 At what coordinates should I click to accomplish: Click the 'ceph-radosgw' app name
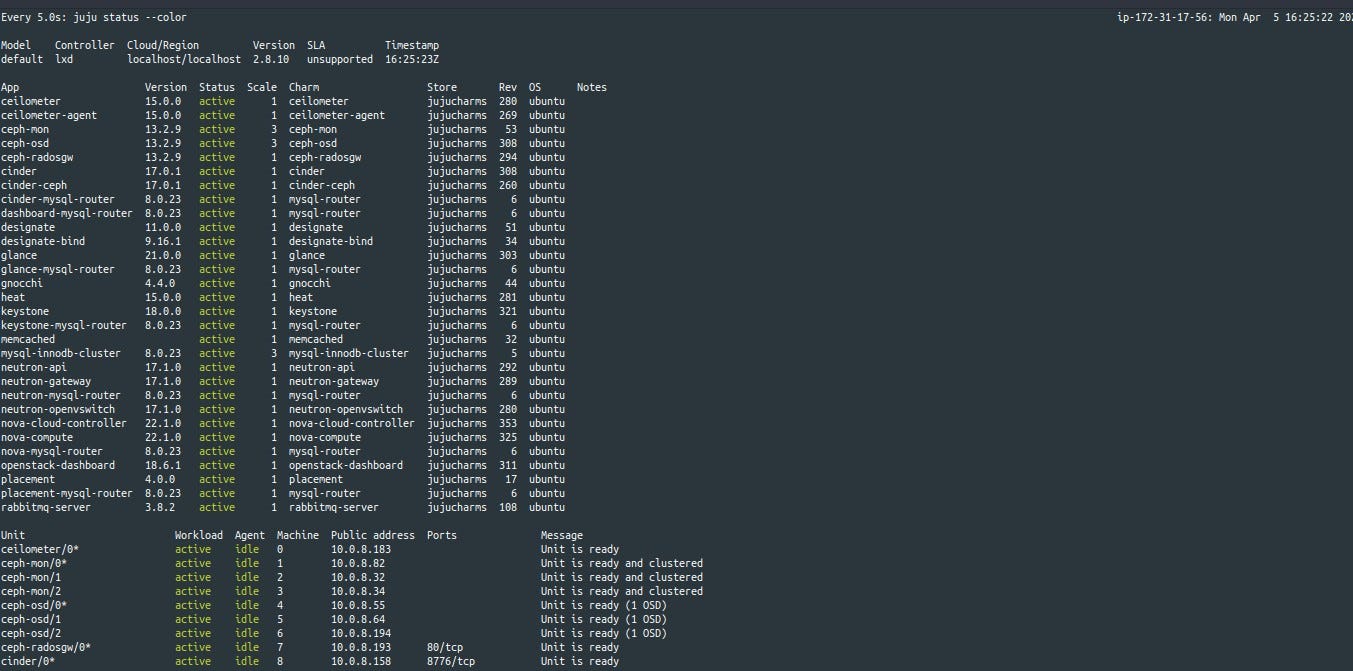[x=37, y=157]
